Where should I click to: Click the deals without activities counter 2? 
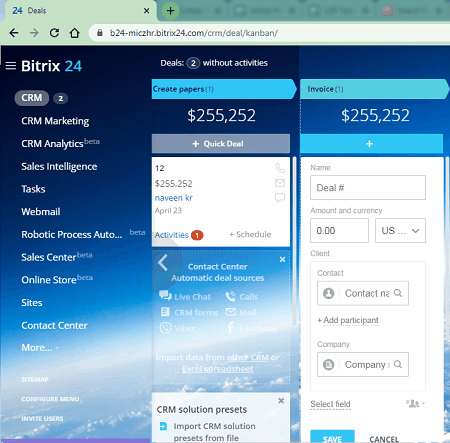point(193,63)
